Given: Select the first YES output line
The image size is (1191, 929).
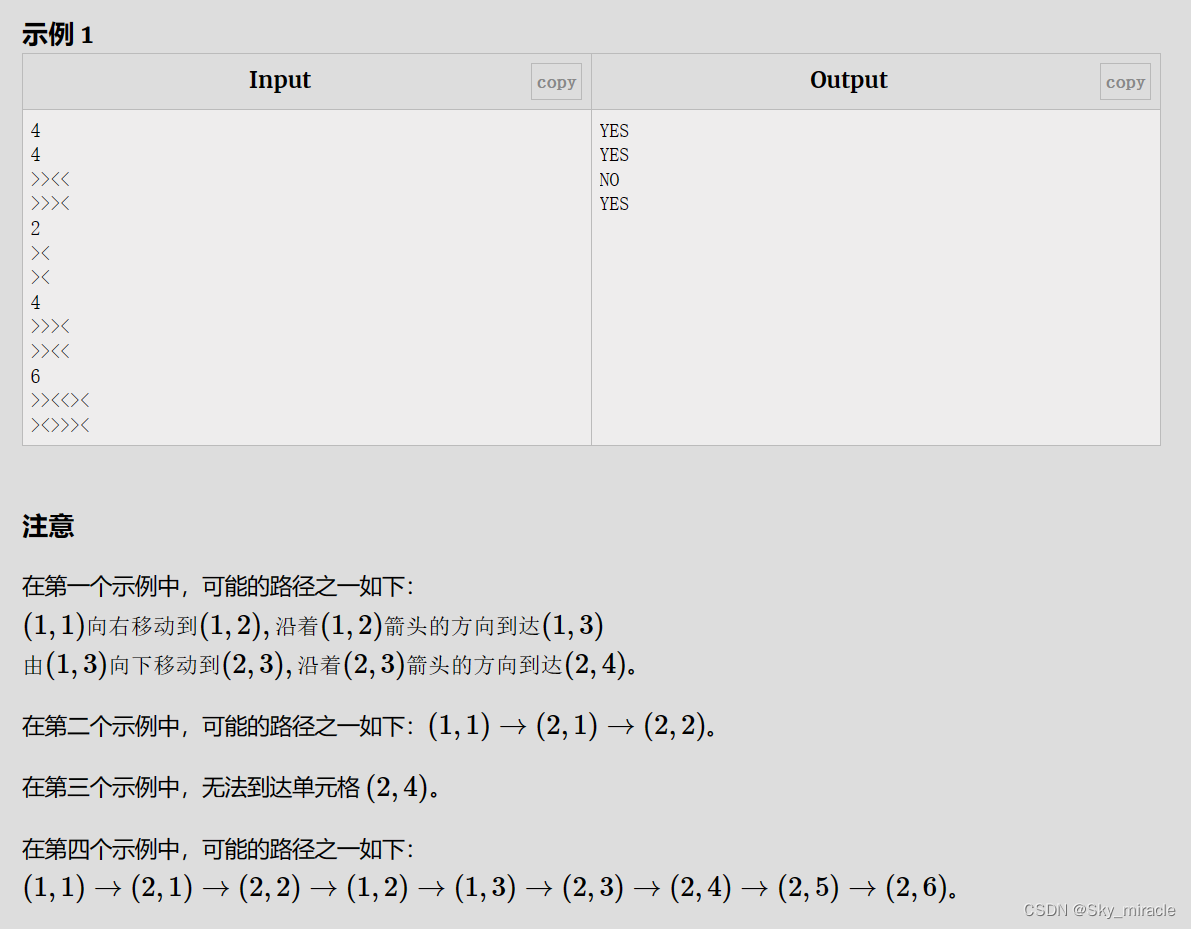Looking at the screenshot, I should [613, 130].
